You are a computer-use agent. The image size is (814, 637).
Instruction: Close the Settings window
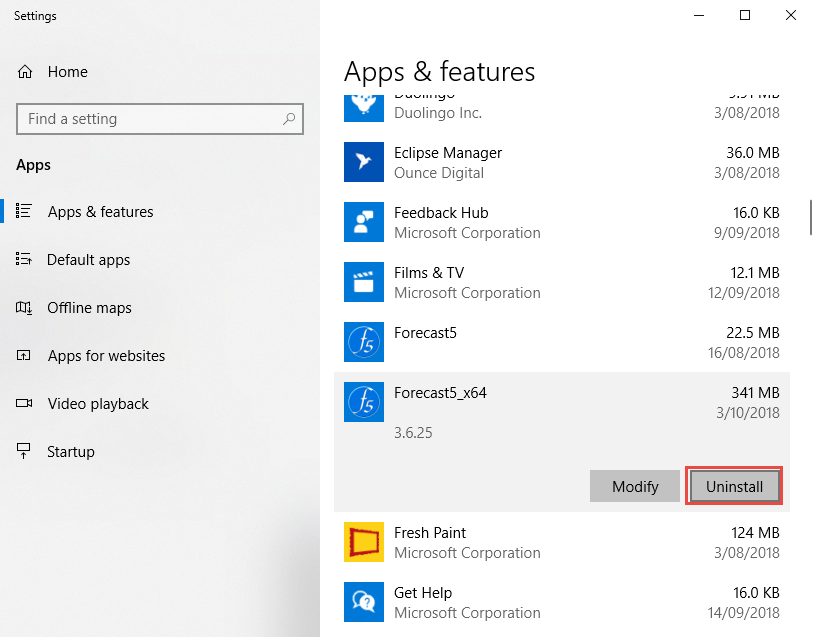[790, 15]
